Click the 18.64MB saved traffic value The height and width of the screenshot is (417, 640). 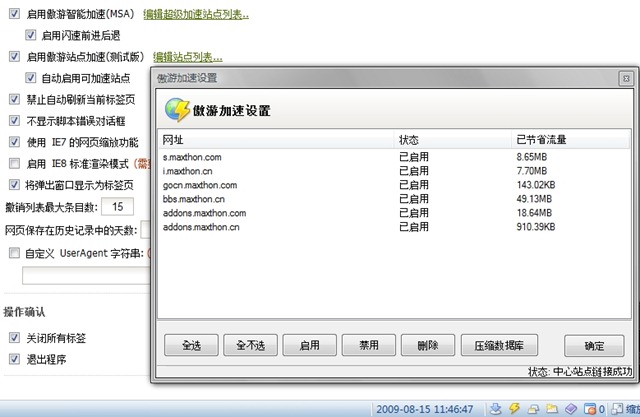click(534, 213)
